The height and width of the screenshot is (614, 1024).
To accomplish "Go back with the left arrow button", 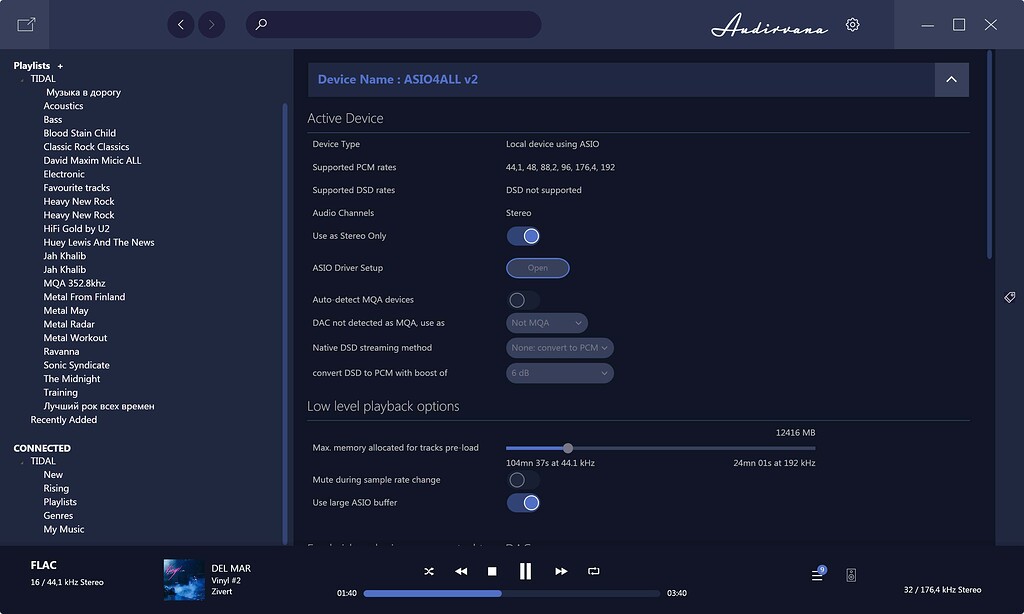I will click(181, 25).
